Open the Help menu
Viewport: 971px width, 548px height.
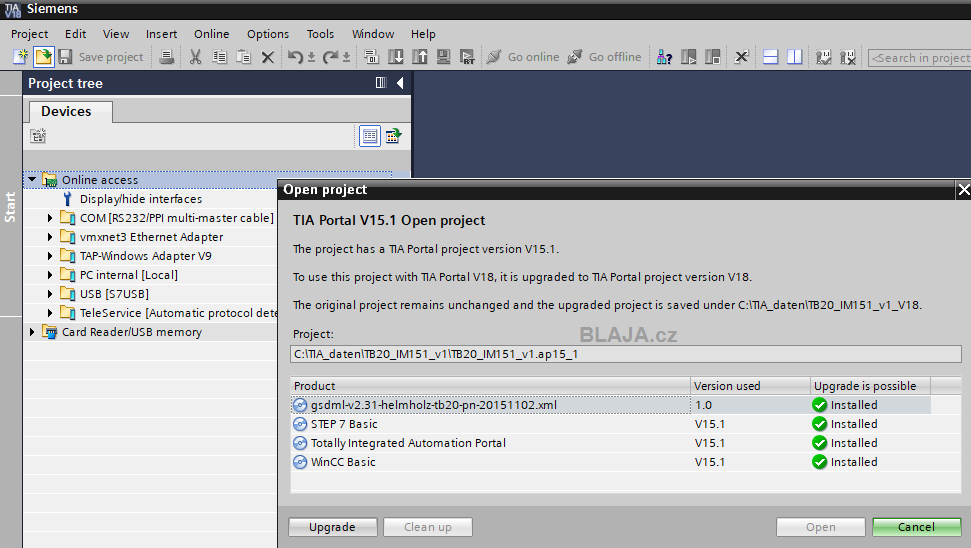tap(423, 34)
